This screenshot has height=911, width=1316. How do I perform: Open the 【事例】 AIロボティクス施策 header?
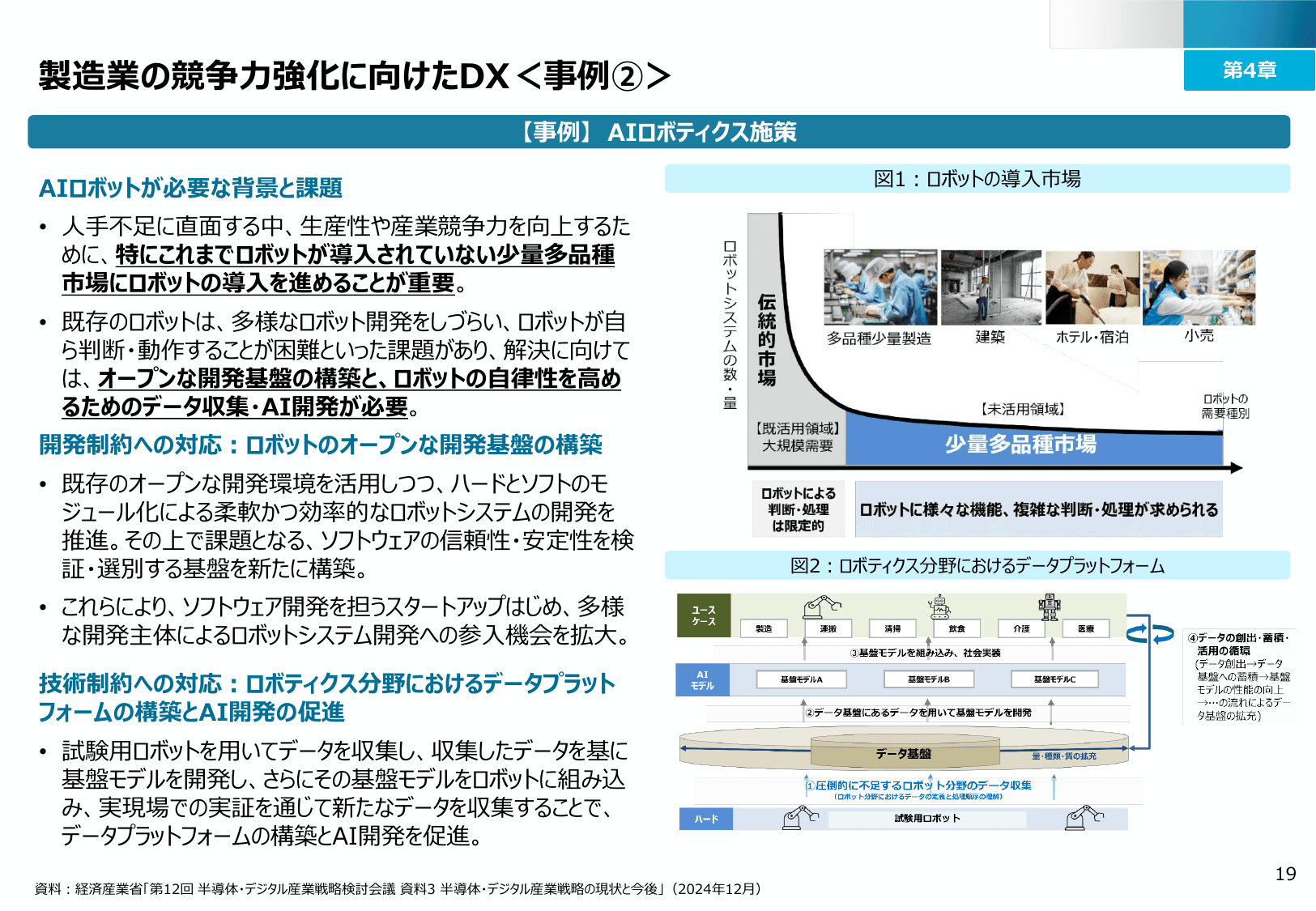coord(660,131)
